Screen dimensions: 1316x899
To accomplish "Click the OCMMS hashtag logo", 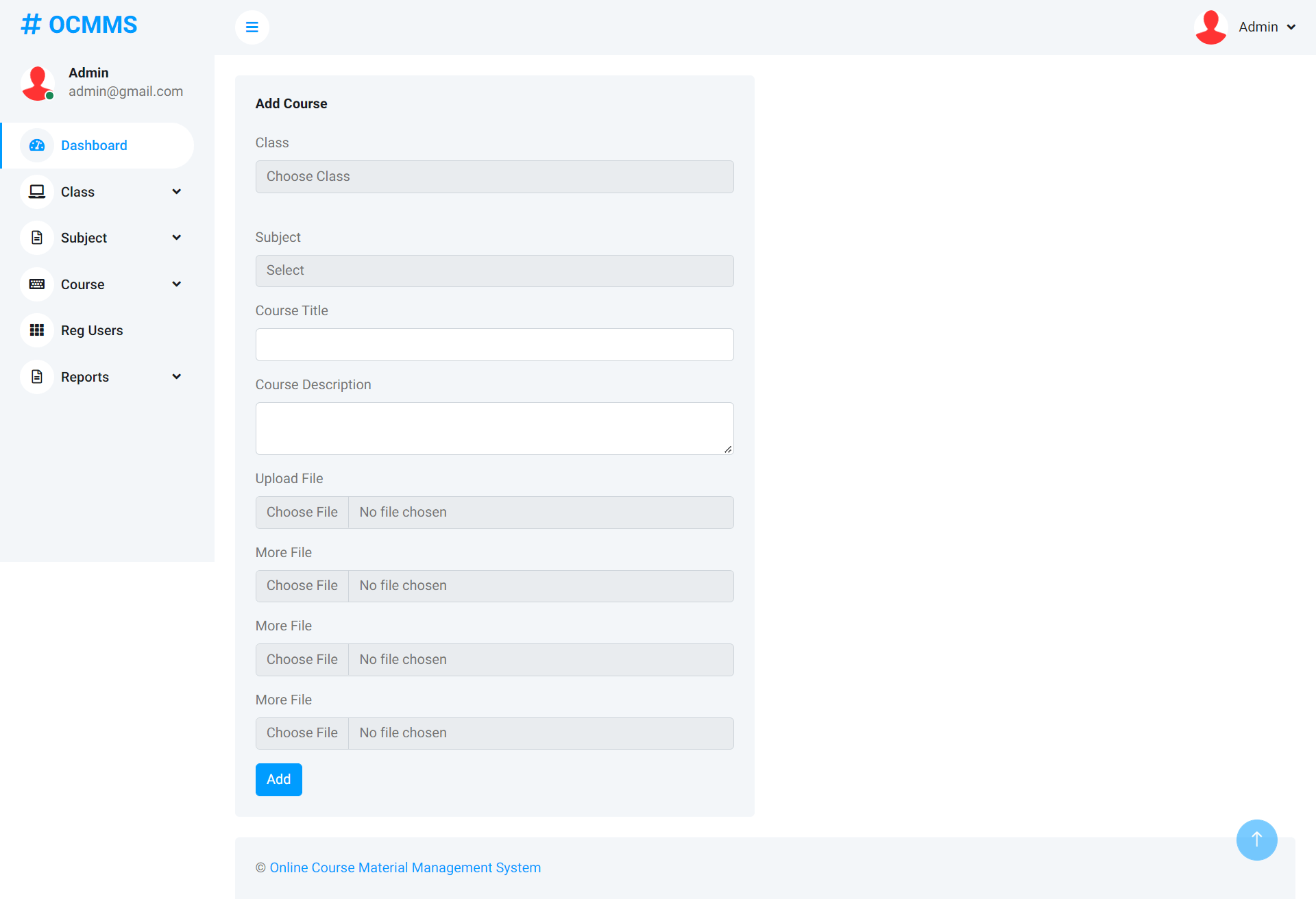I will click(x=78, y=24).
